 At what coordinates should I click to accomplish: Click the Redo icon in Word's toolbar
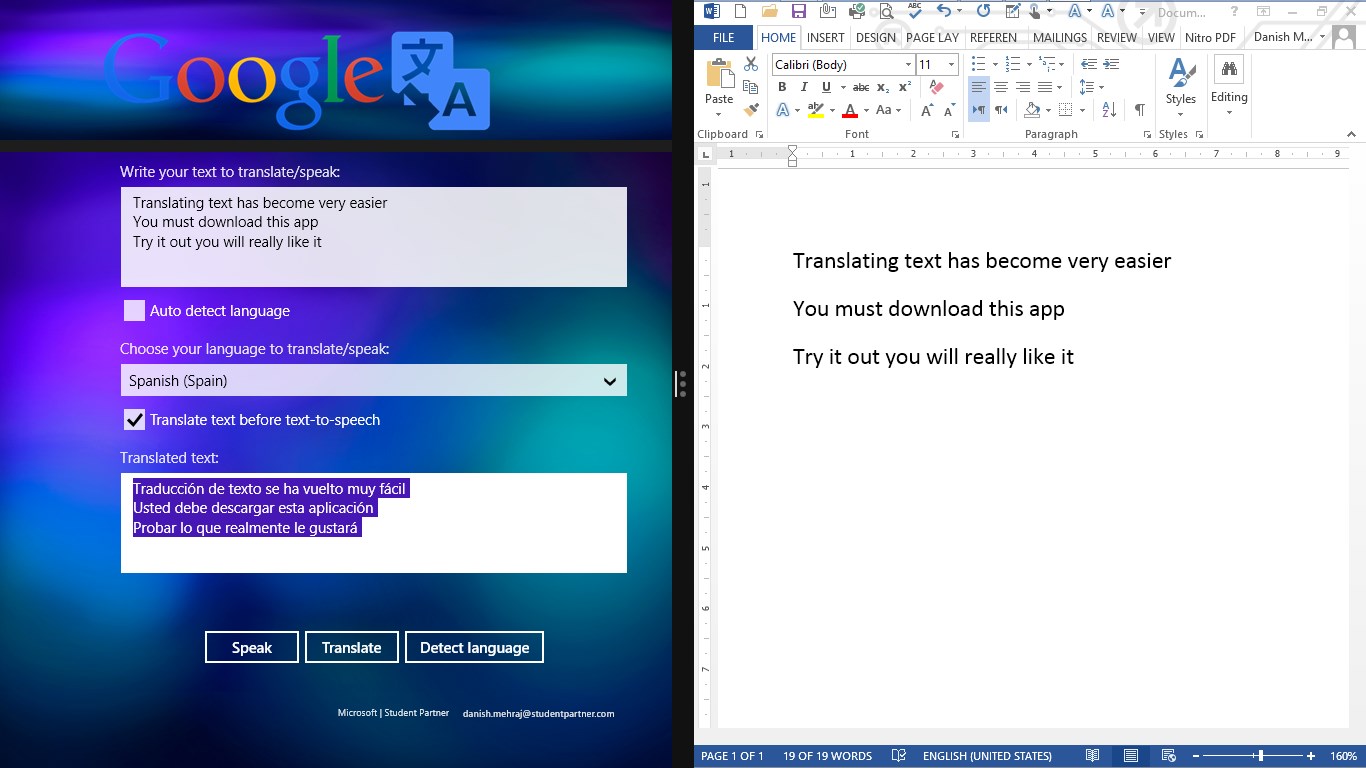point(983,11)
